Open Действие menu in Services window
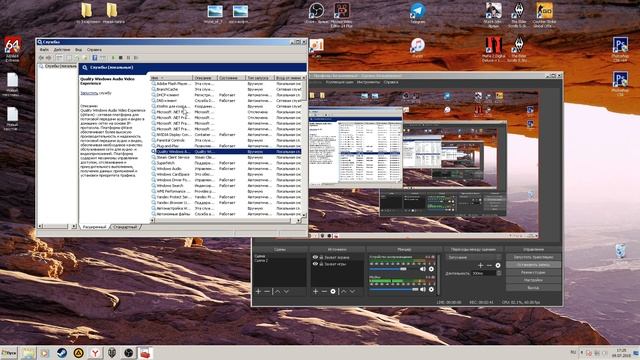 [x=62, y=50]
